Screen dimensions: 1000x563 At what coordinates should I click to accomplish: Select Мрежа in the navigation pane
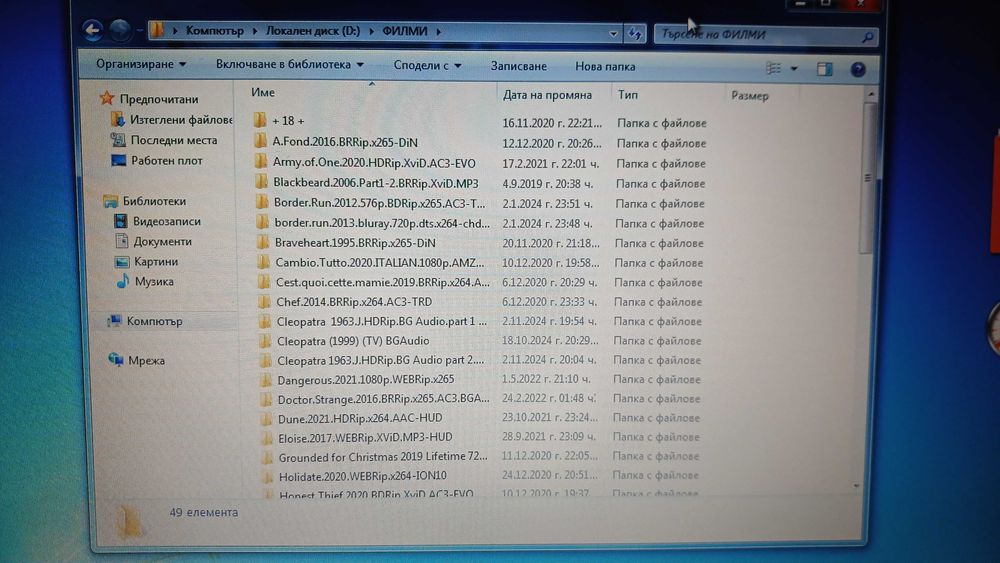click(146, 360)
